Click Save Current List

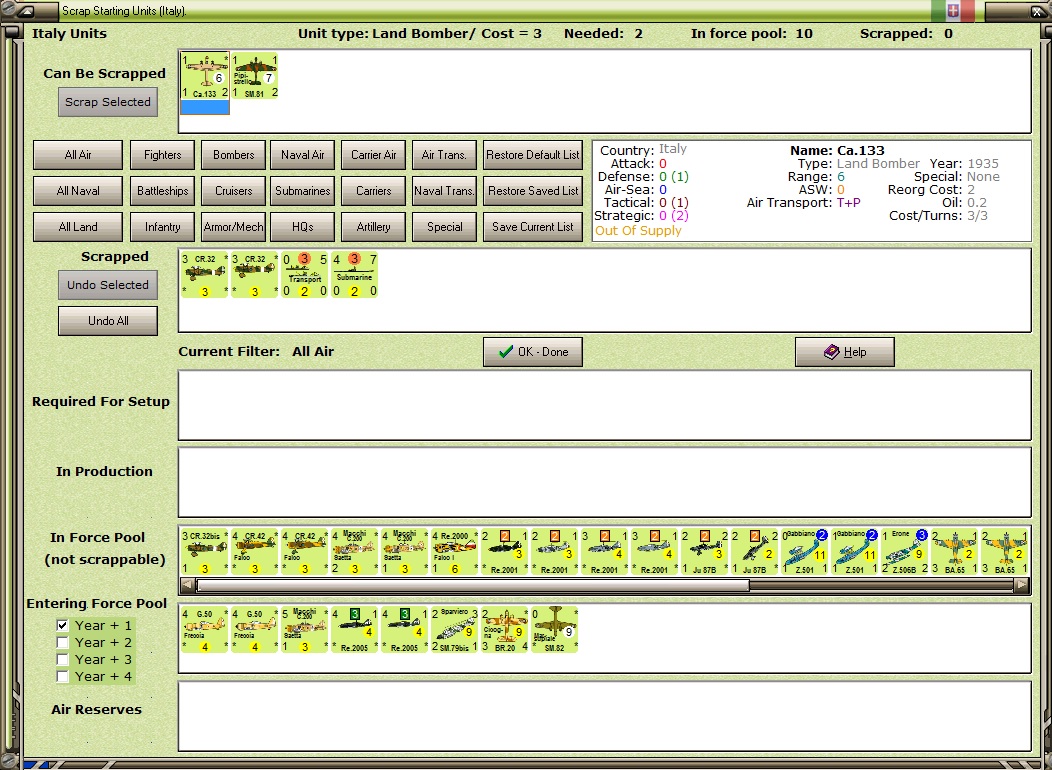[533, 227]
